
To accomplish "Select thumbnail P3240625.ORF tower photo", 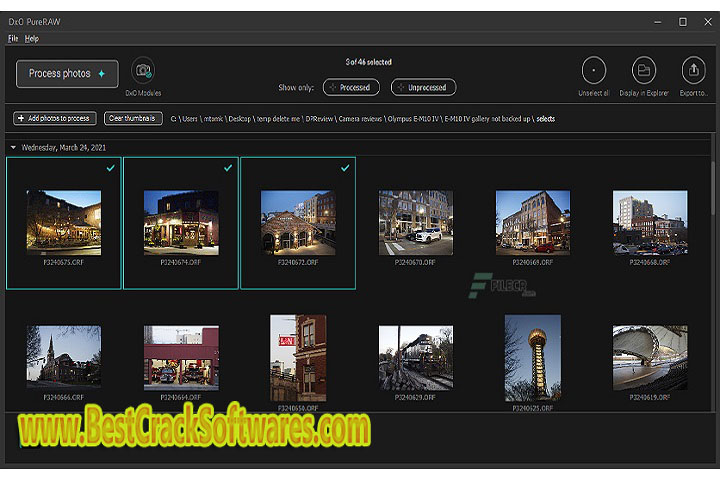I will click(533, 358).
